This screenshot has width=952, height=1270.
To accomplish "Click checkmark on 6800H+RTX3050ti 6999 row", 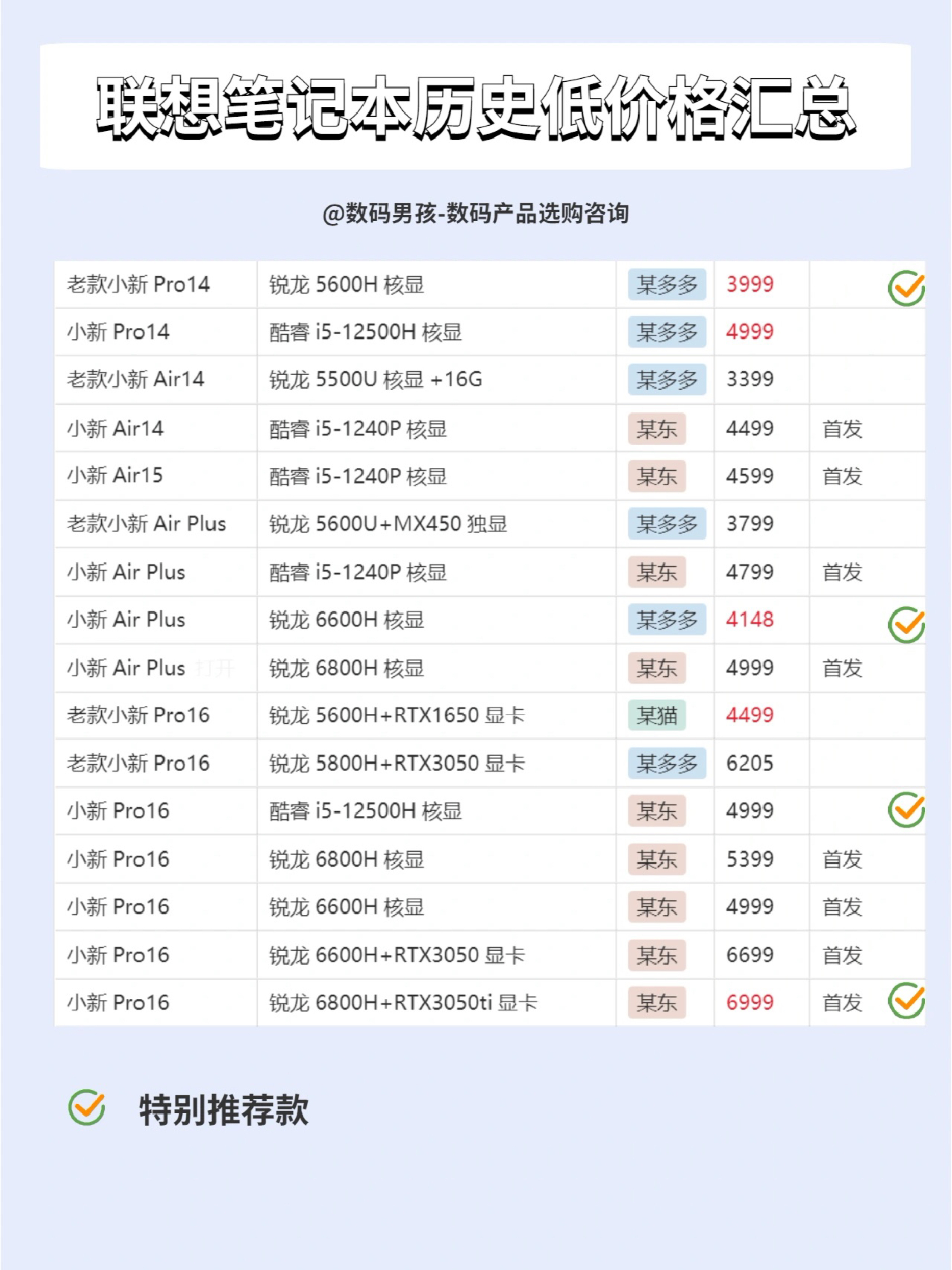I will pos(906,1000).
